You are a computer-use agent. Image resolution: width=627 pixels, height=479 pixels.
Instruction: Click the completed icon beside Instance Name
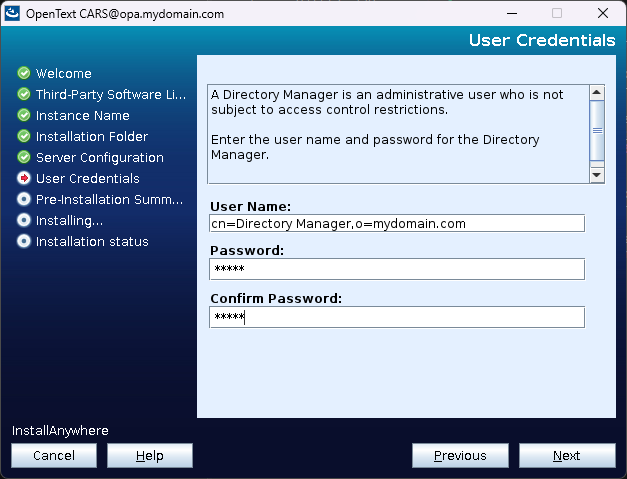coord(24,115)
